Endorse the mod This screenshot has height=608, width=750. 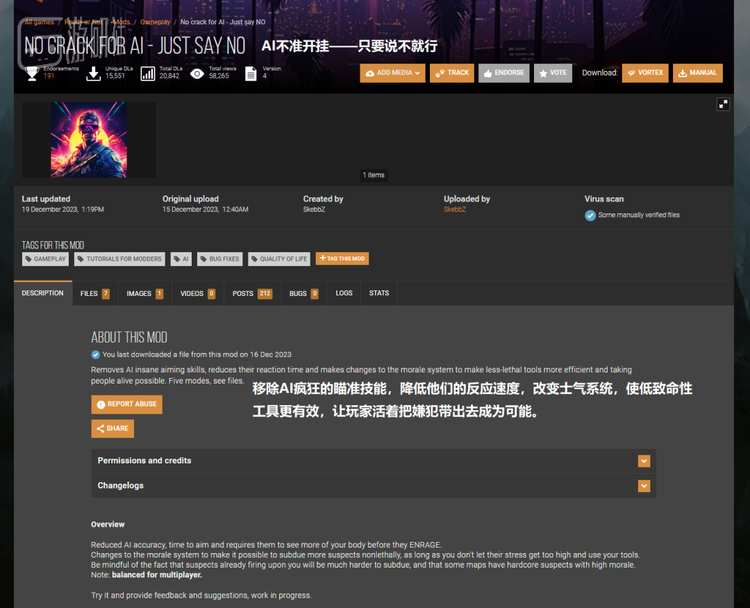point(504,73)
